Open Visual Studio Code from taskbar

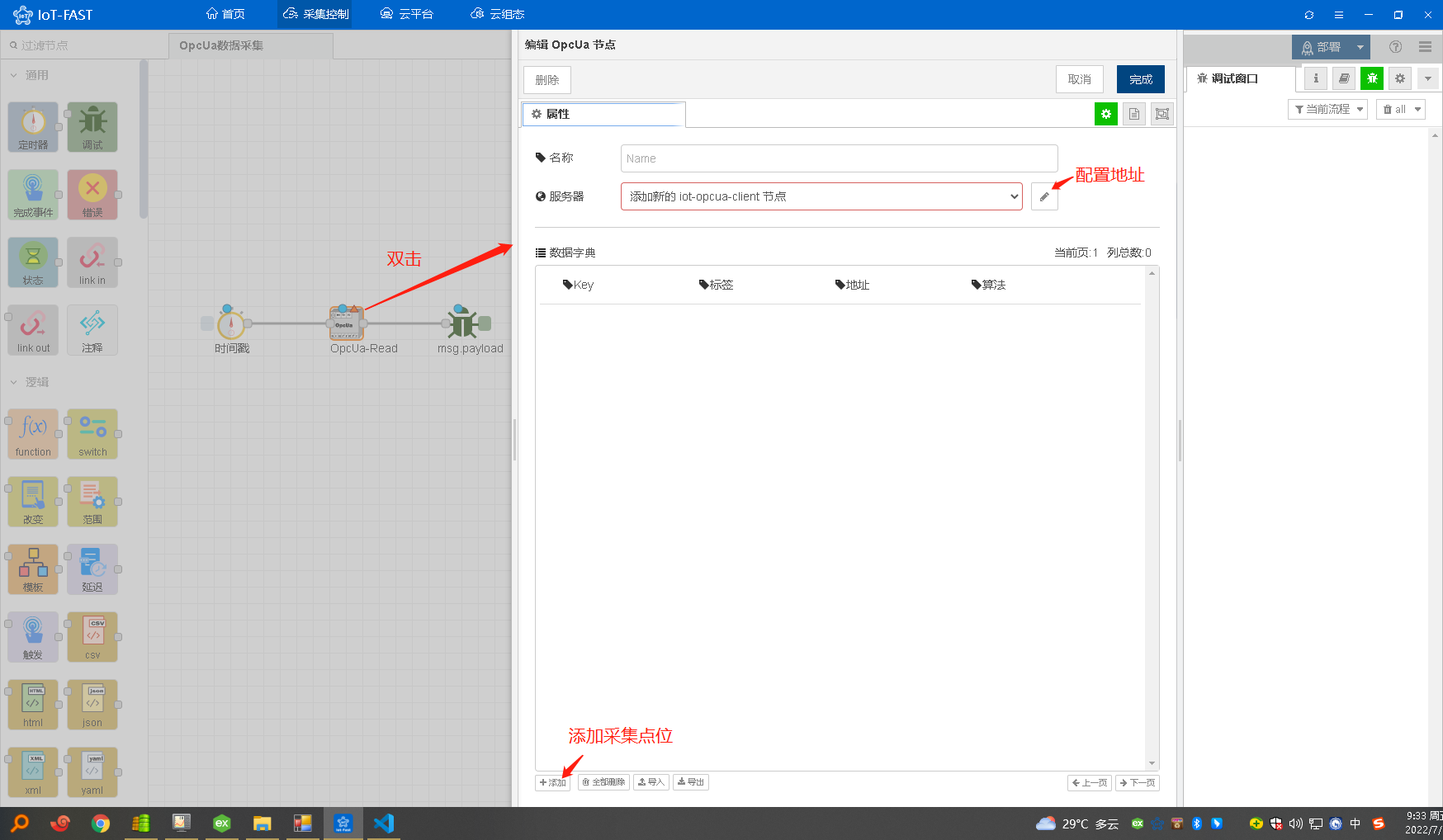(384, 823)
